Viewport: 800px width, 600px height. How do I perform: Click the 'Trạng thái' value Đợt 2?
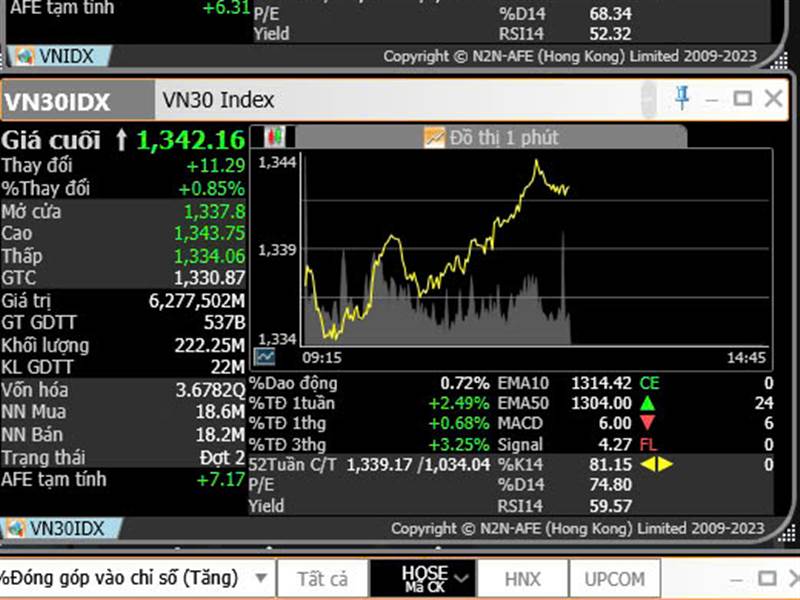point(222,457)
